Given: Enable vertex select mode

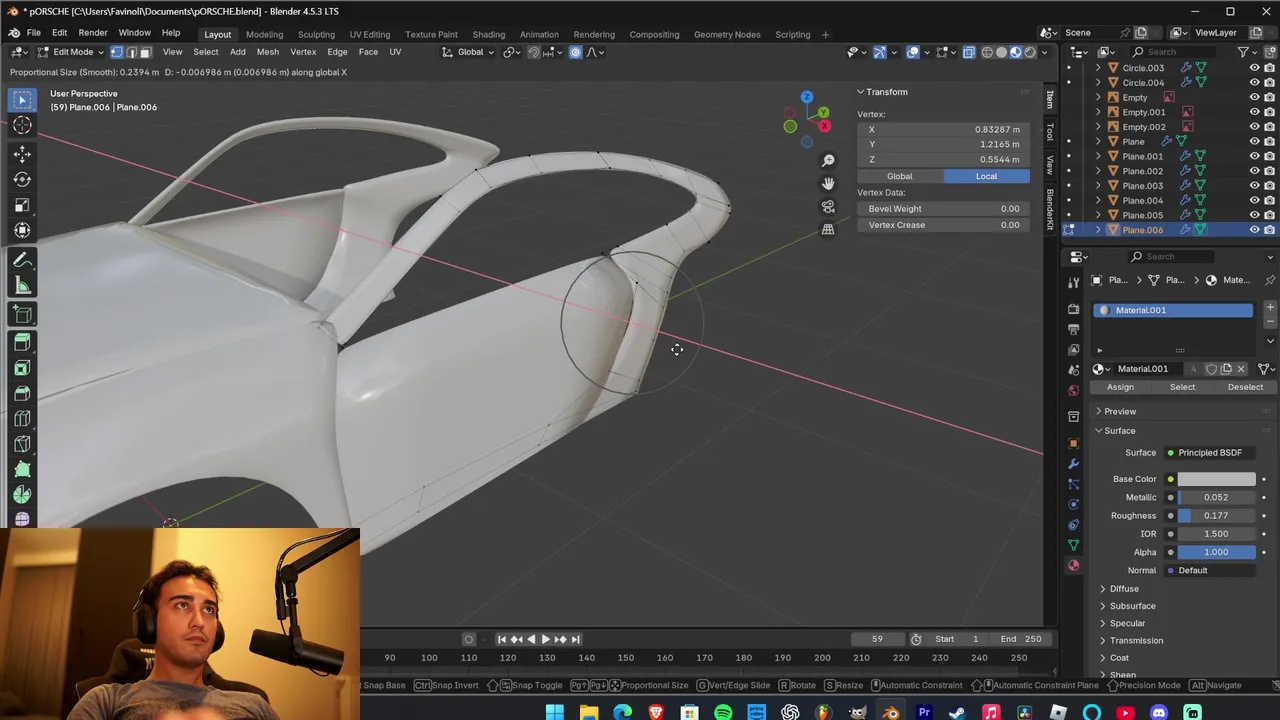Looking at the screenshot, I should click(116, 52).
